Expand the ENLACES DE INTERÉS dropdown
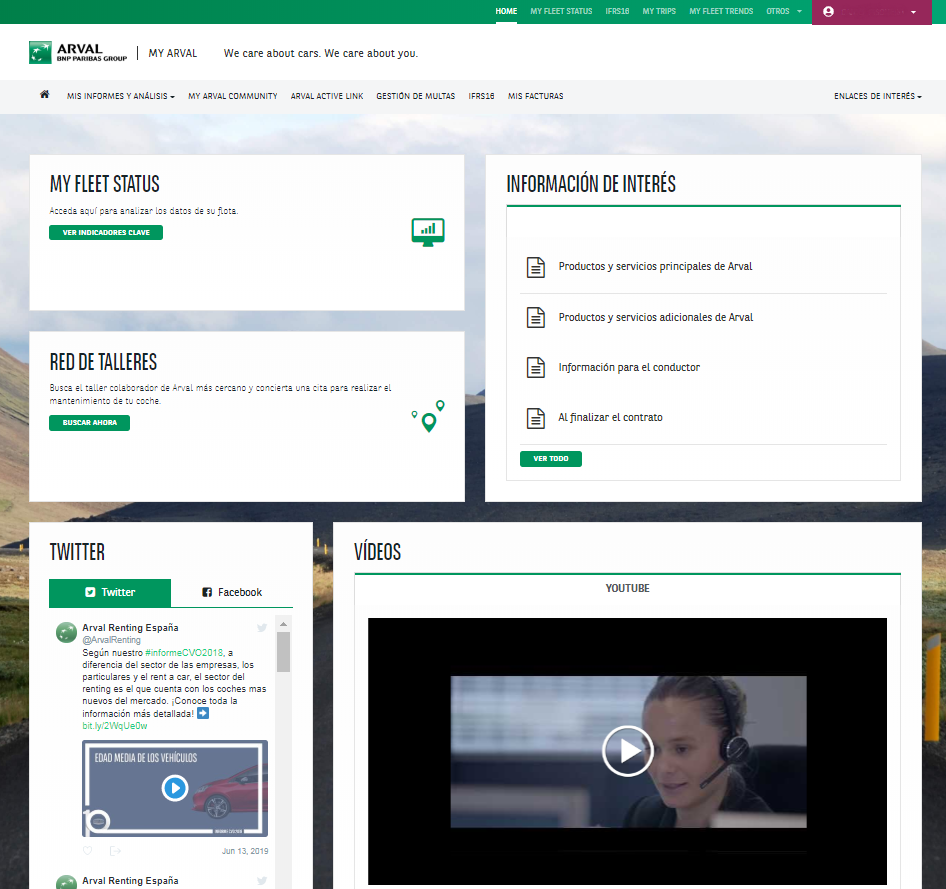The height and width of the screenshot is (889, 946). [x=876, y=95]
